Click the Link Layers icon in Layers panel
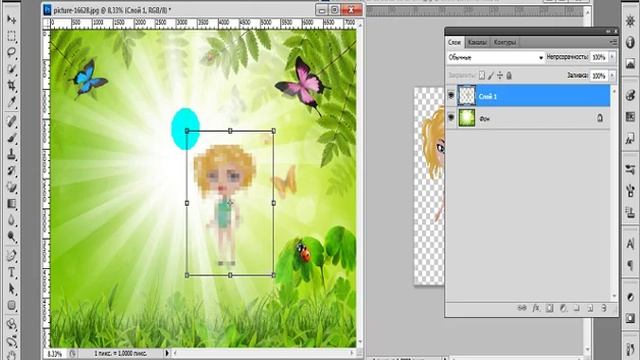Screen dimensions: 640x360 click(x=522, y=308)
